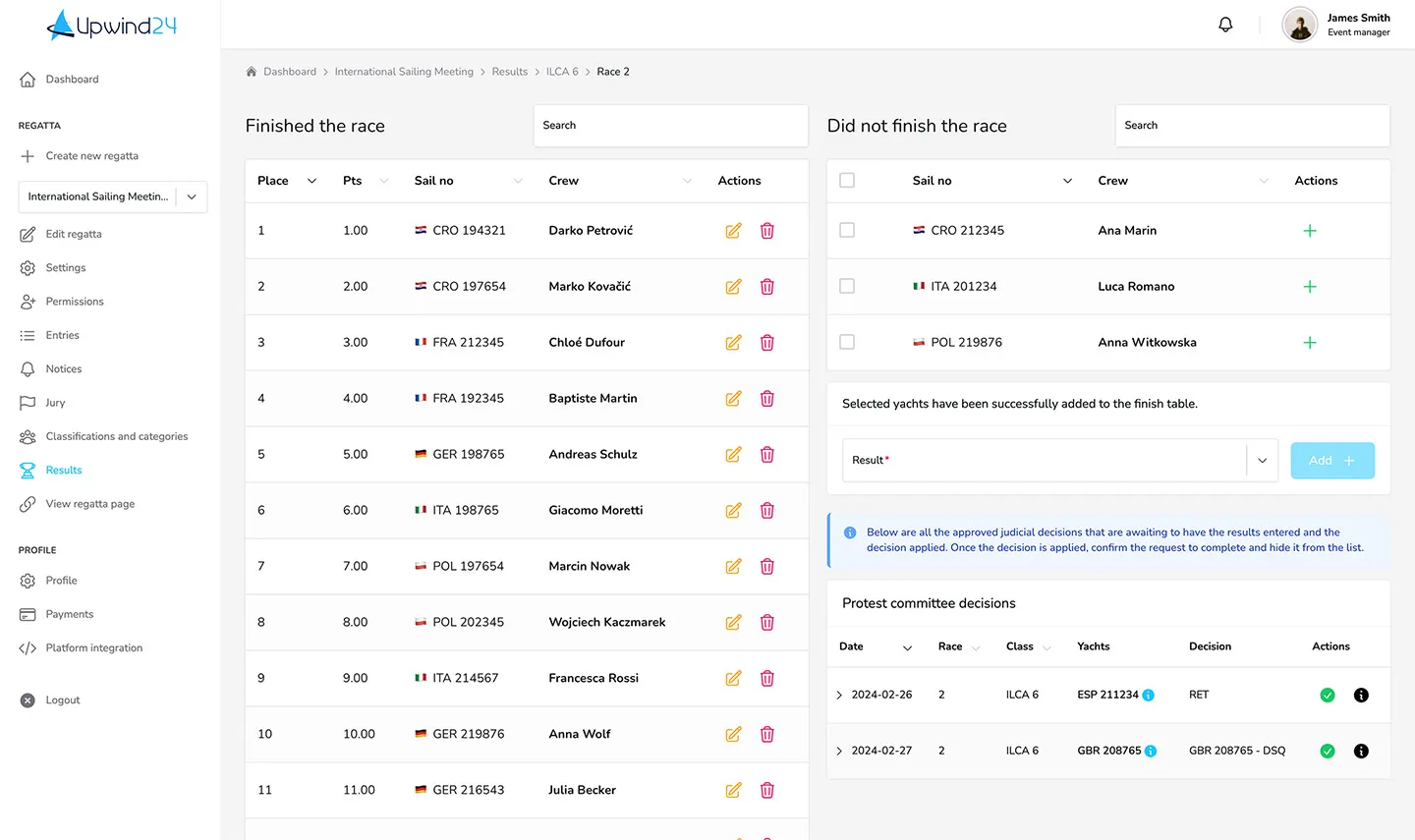Screen dimensions: 1415x840
Task: Open ILCA 6 breadcrumb link
Action: (x=562, y=72)
